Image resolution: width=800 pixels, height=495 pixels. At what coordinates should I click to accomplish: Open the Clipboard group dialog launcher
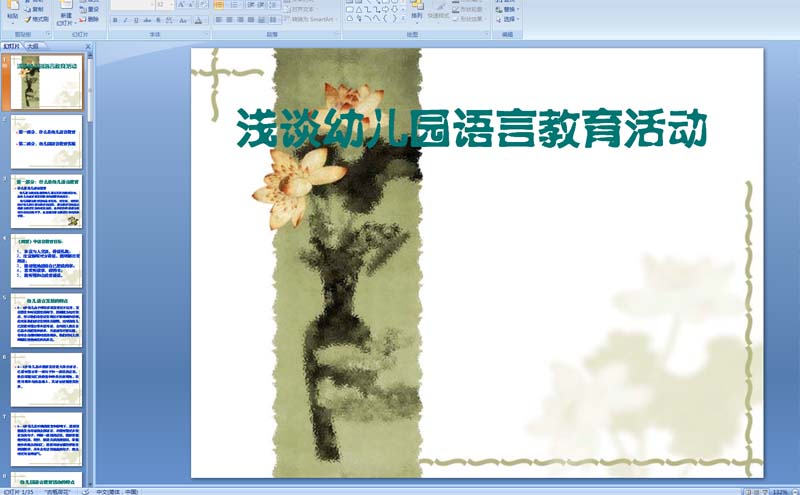click(48, 34)
